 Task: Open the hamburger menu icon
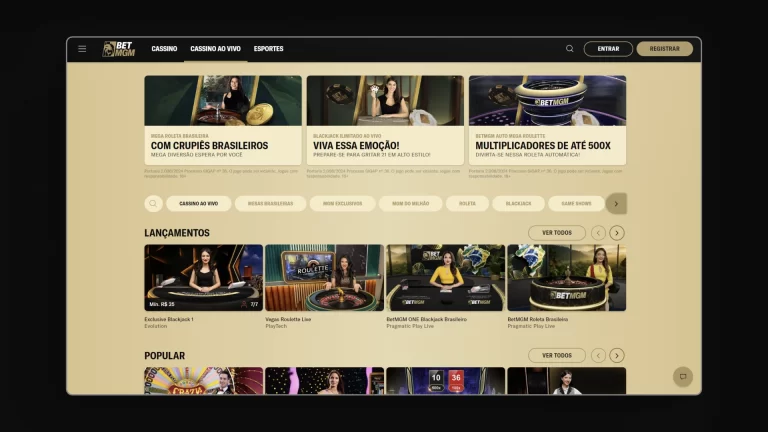pos(82,48)
